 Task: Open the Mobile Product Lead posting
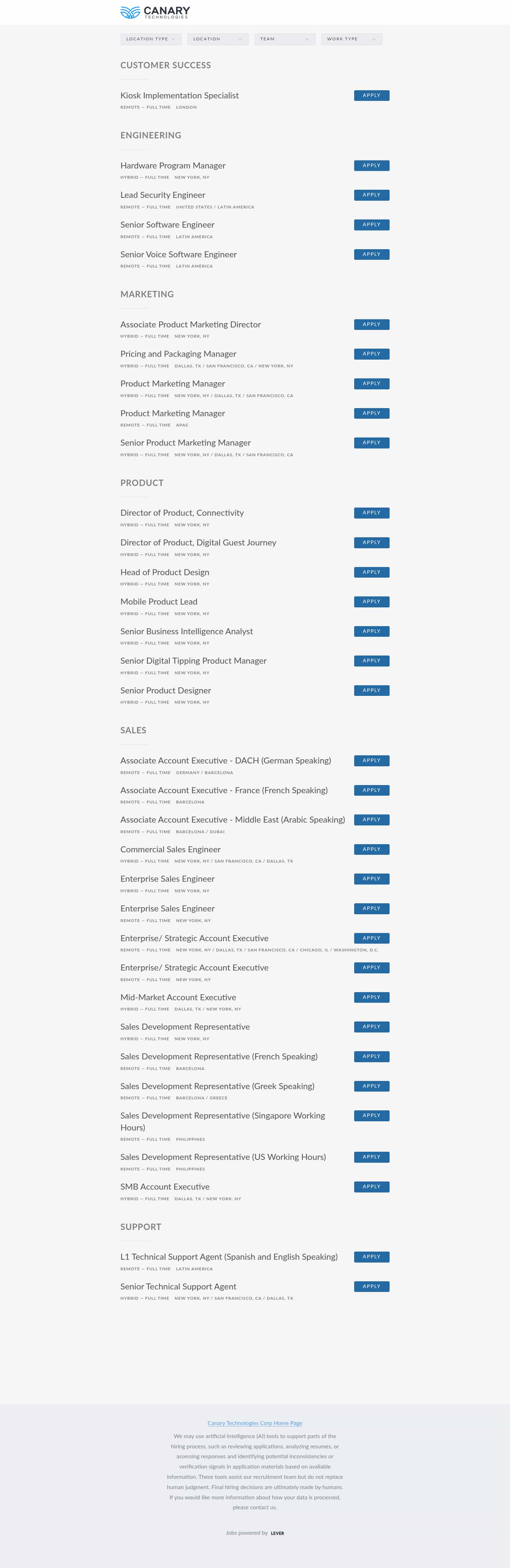(x=159, y=602)
